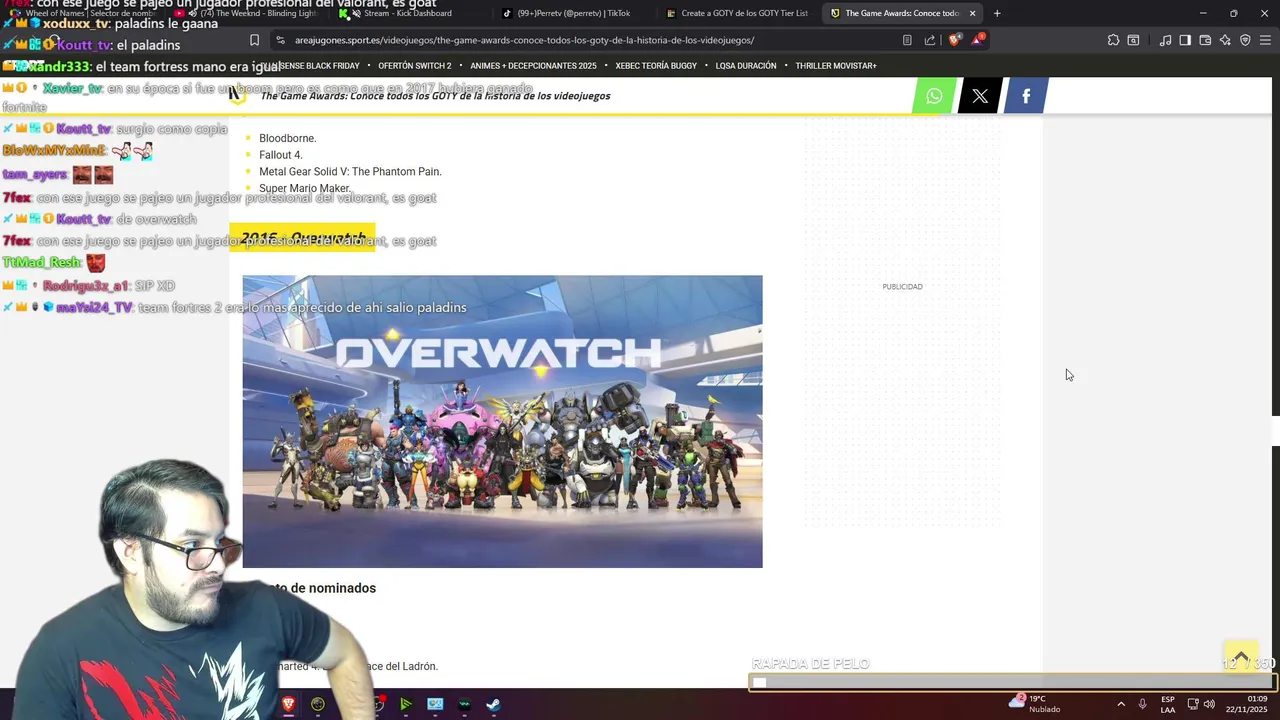Click the network icon in system tray
1280x720 pixels.
click(x=1193, y=704)
